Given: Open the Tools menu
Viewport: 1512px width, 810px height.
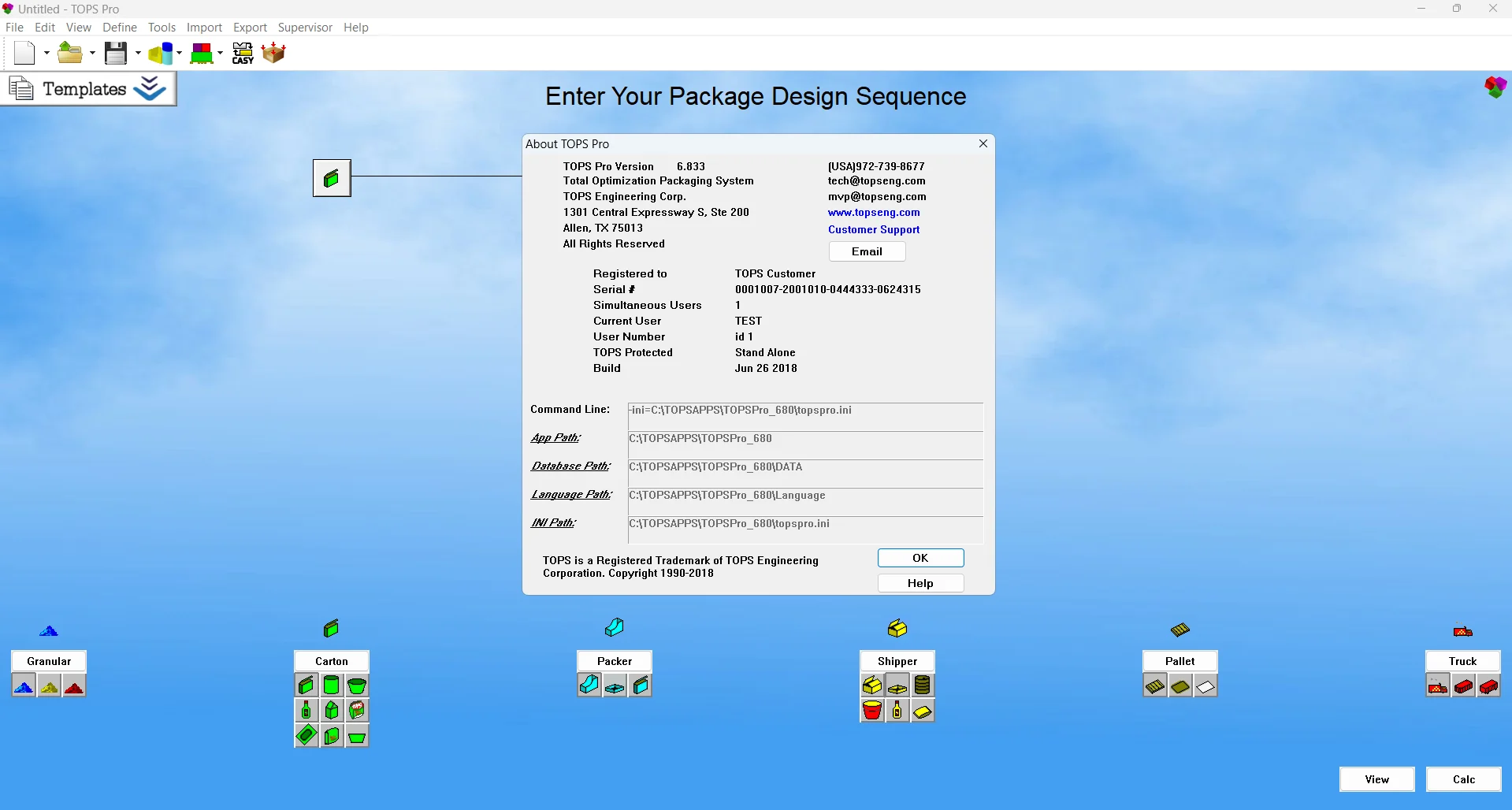Looking at the screenshot, I should pyautogui.click(x=162, y=27).
